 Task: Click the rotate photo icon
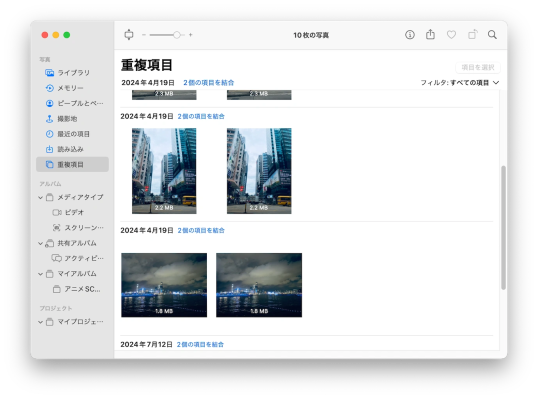472,34
